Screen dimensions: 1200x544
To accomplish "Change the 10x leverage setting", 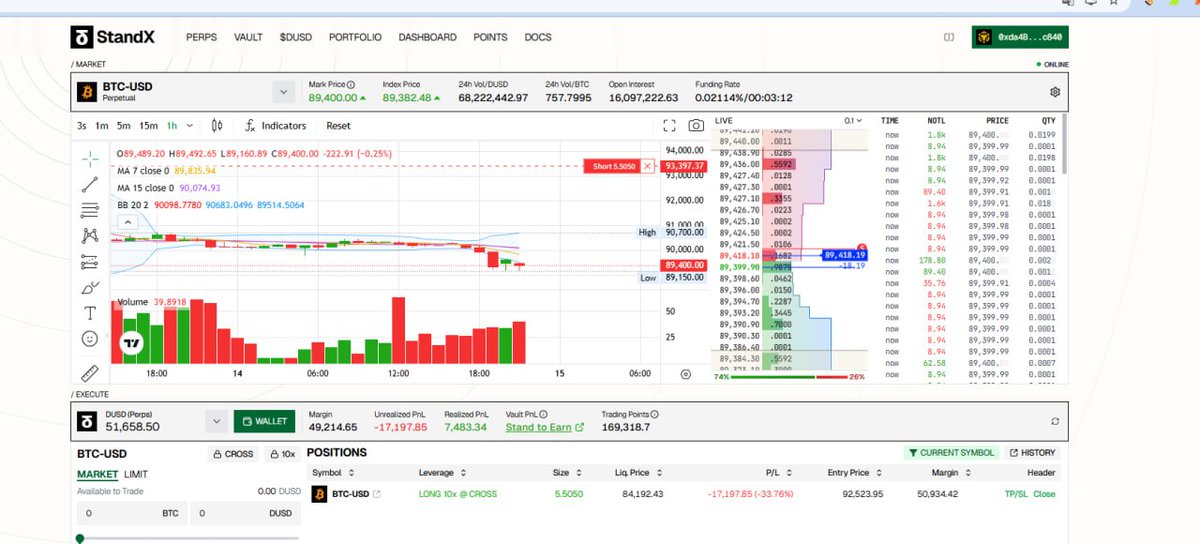I will pos(281,453).
